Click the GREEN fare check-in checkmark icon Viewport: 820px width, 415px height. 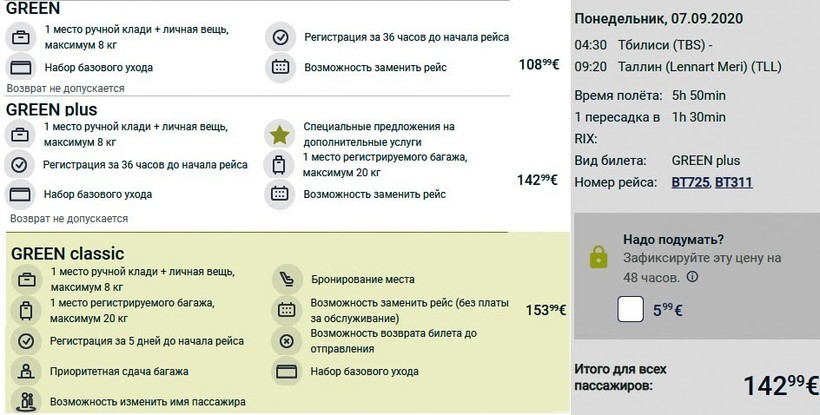pyautogui.click(x=281, y=37)
